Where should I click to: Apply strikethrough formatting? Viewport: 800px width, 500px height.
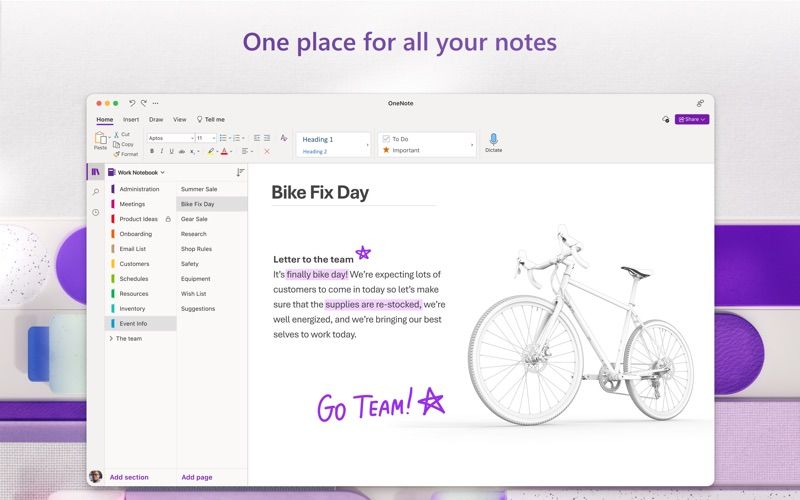tap(182, 151)
